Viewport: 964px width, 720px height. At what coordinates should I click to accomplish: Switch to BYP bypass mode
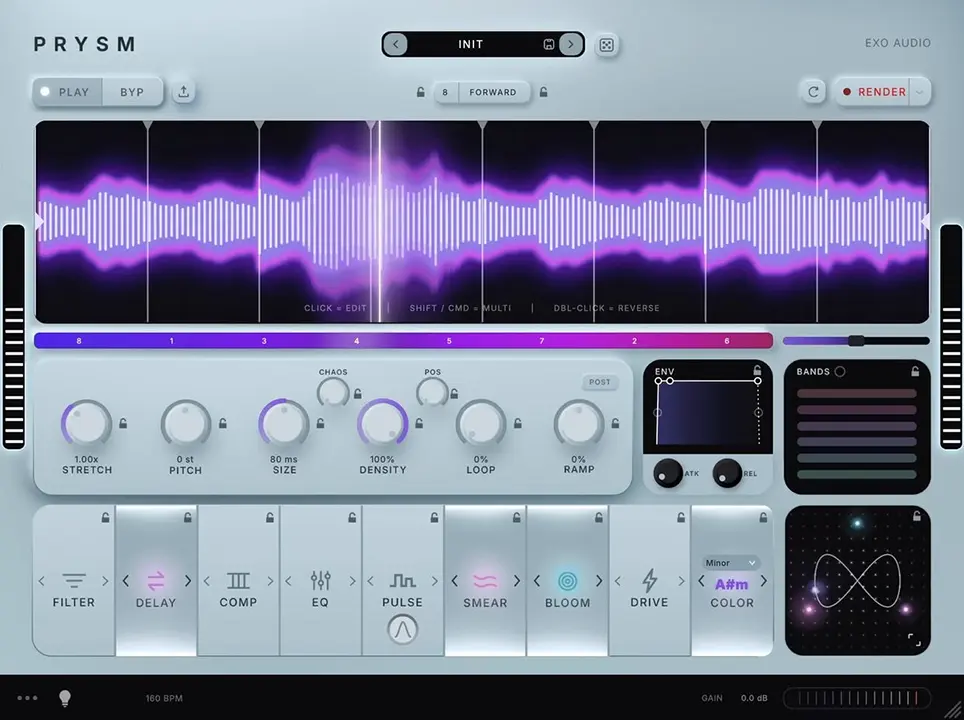pyautogui.click(x=132, y=92)
